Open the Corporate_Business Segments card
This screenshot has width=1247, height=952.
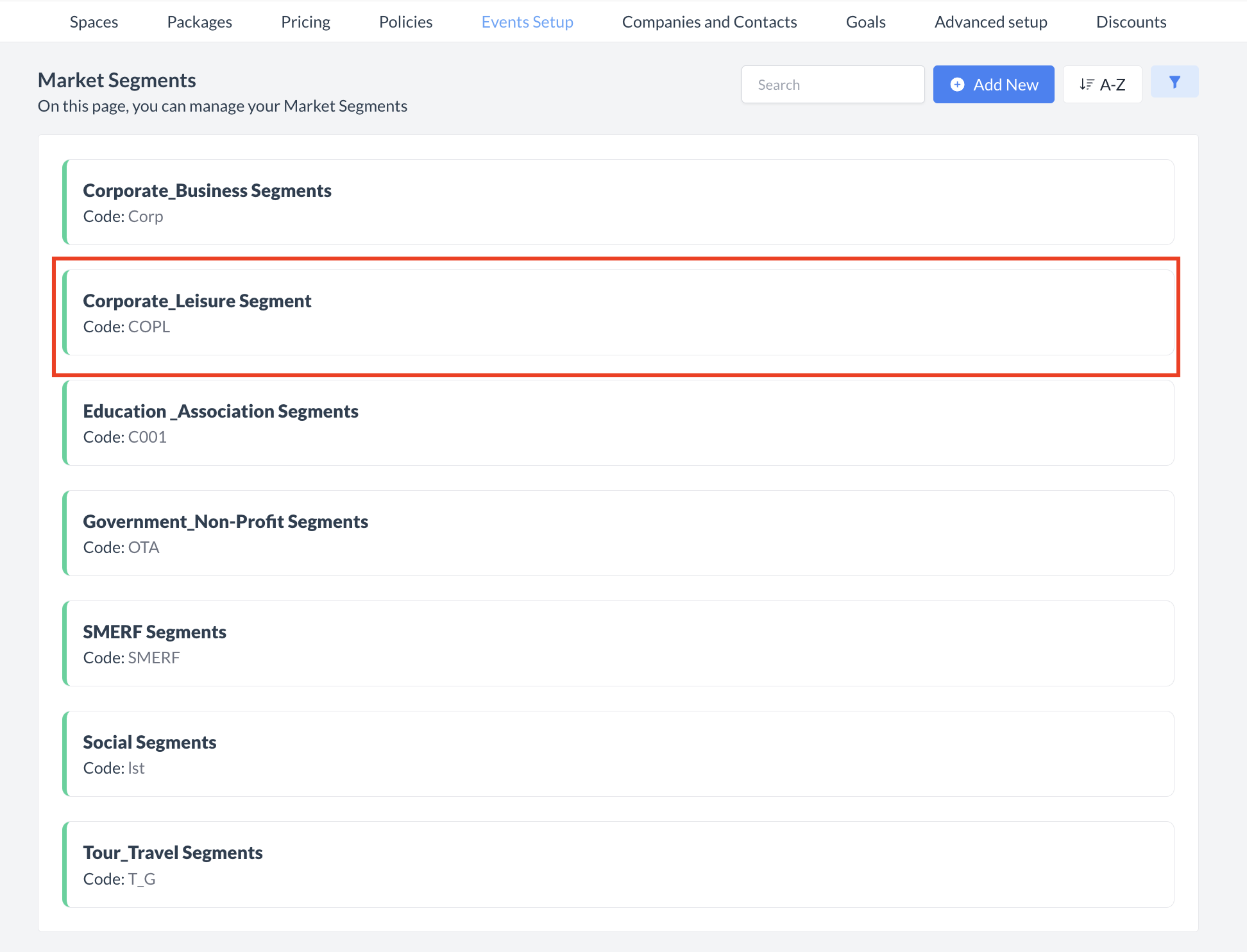pos(620,202)
